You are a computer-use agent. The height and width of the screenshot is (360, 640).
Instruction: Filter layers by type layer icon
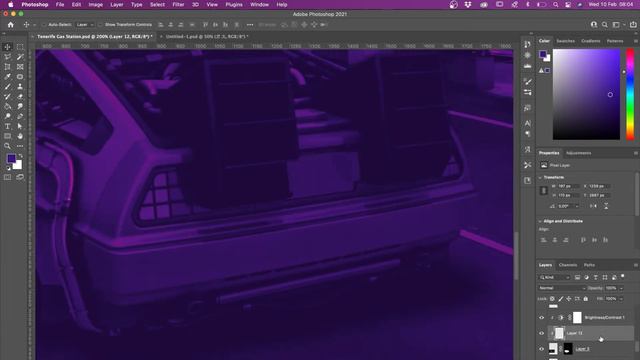(596, 277)
